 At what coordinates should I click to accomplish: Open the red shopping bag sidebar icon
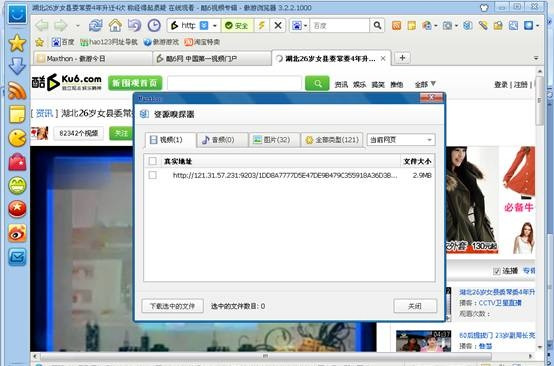coord(17,163)
